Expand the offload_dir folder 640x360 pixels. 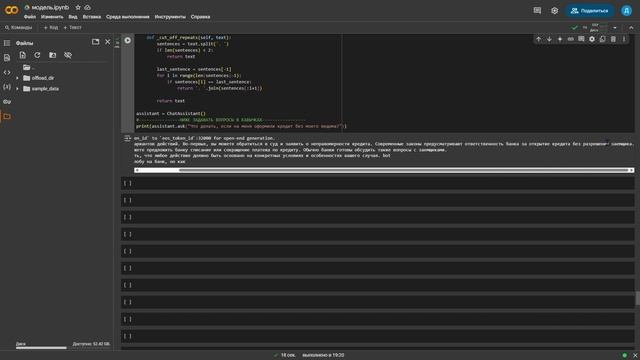(x=17, y=78)
